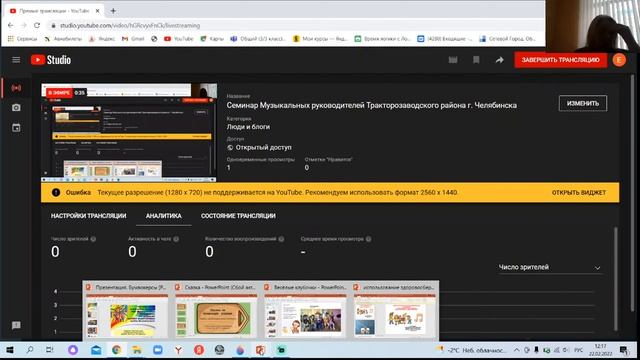Switch to СОСТОЯНИЕ ТРАНСЛЯЦИИ tab

(x=238, y=216)
